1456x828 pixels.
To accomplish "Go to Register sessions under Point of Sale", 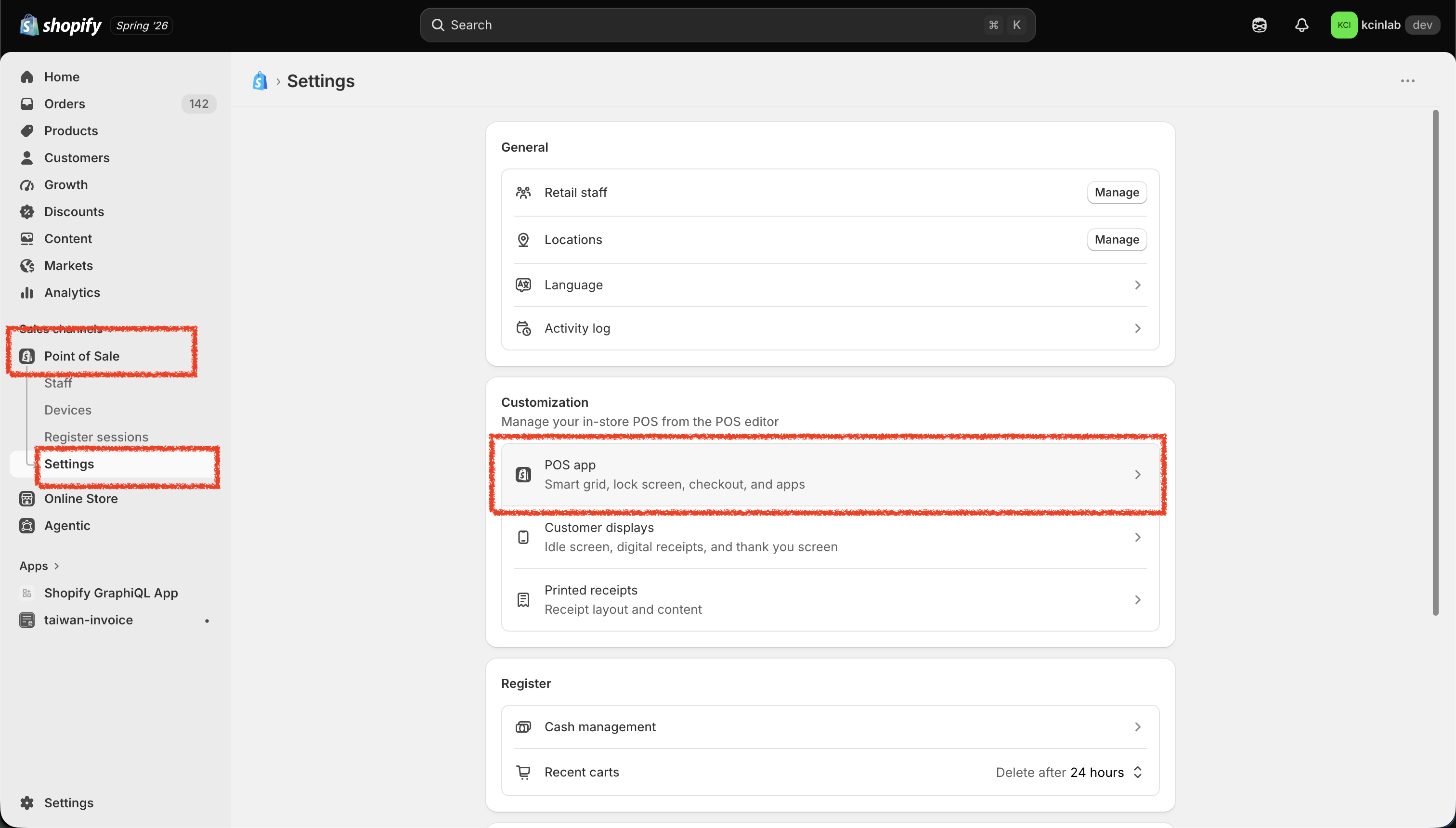I will (96, 437).
